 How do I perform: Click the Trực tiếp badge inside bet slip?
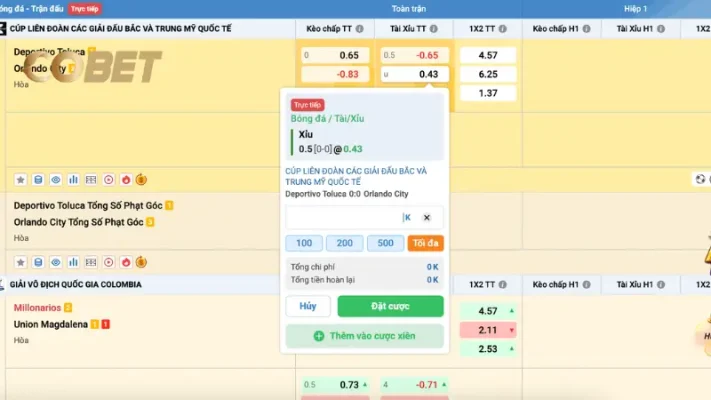(307, 105)
